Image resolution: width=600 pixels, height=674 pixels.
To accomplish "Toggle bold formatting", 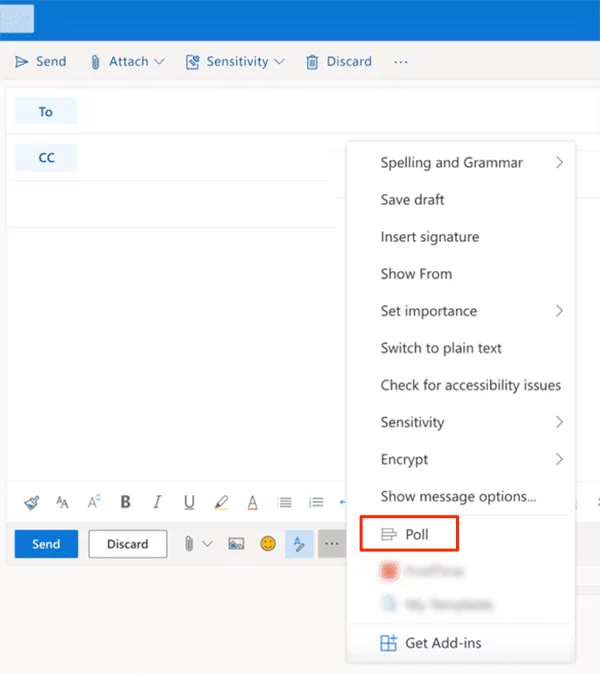I will (125, 502).
